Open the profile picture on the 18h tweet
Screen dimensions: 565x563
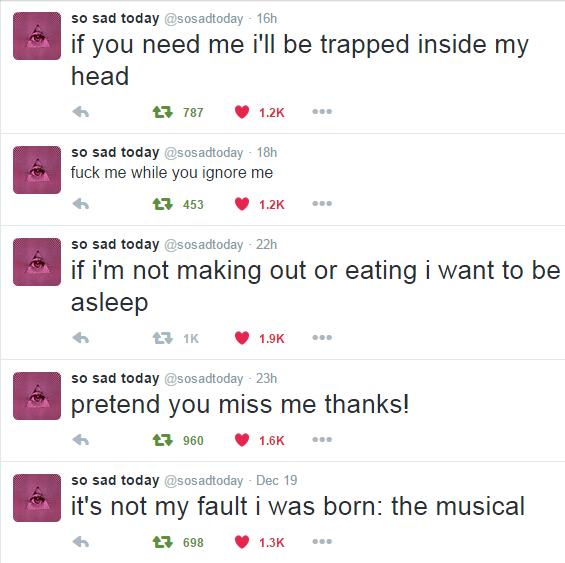point(37,170)
